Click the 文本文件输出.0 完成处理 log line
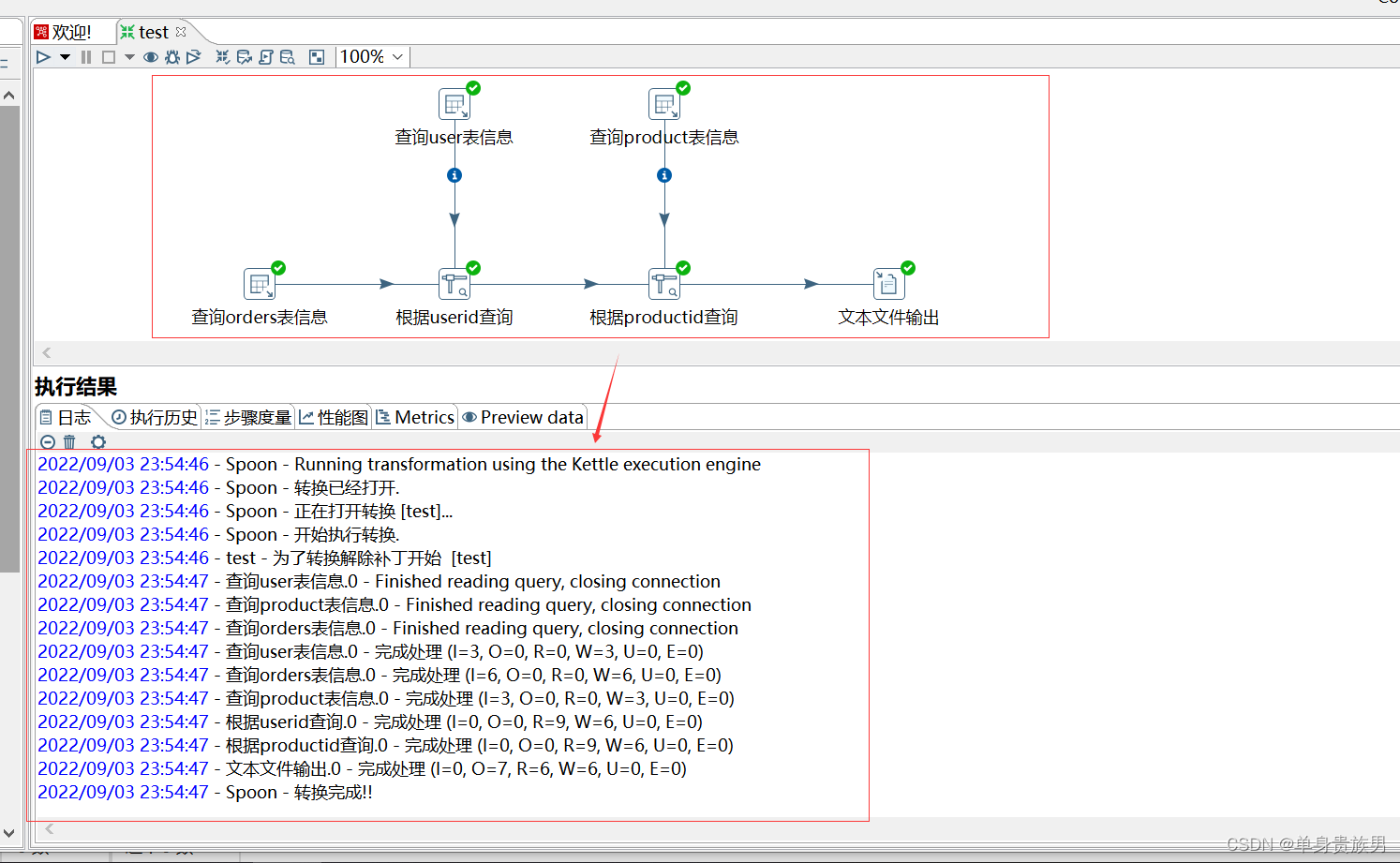Image resolution: width=1400 pixels, height=863 pixels. [362, 768]
